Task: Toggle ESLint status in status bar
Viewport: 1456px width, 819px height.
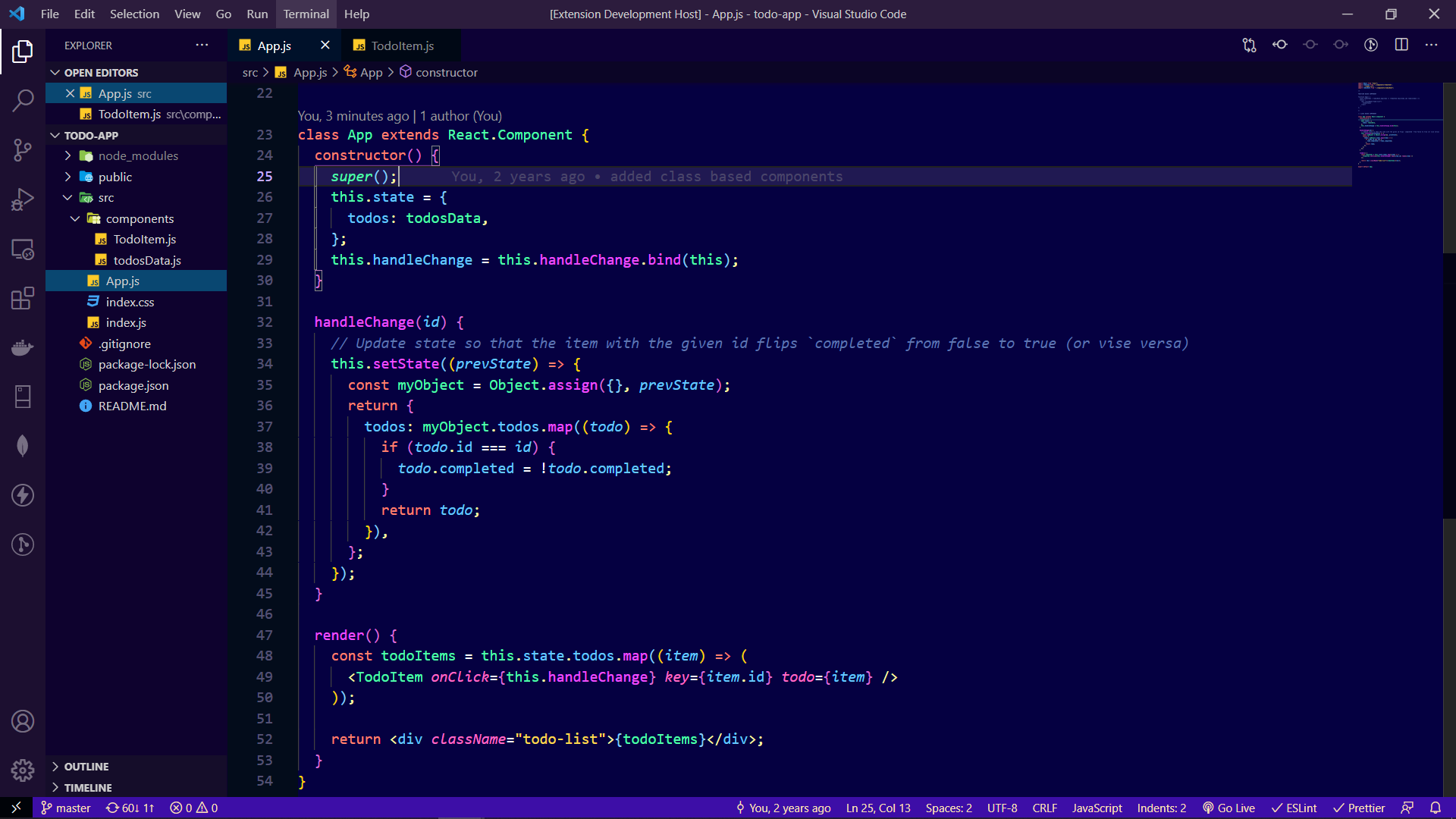Action: pos(1294,808)
